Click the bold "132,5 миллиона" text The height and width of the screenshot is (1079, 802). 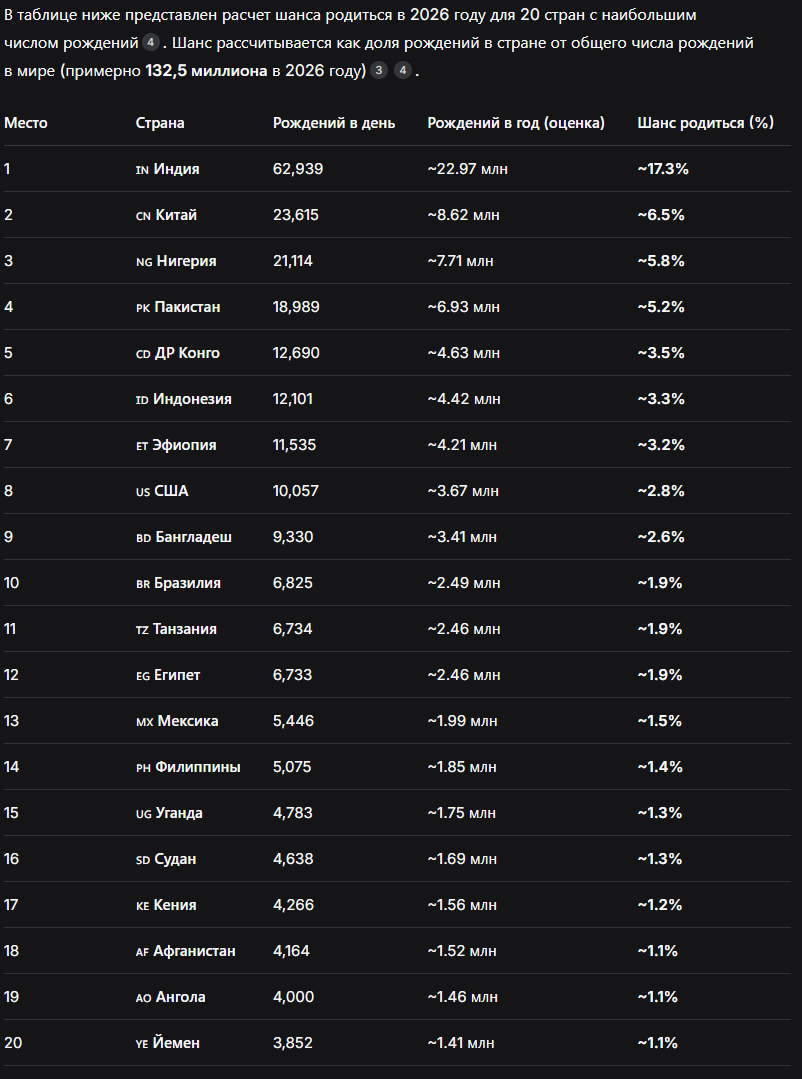[207, 71]
